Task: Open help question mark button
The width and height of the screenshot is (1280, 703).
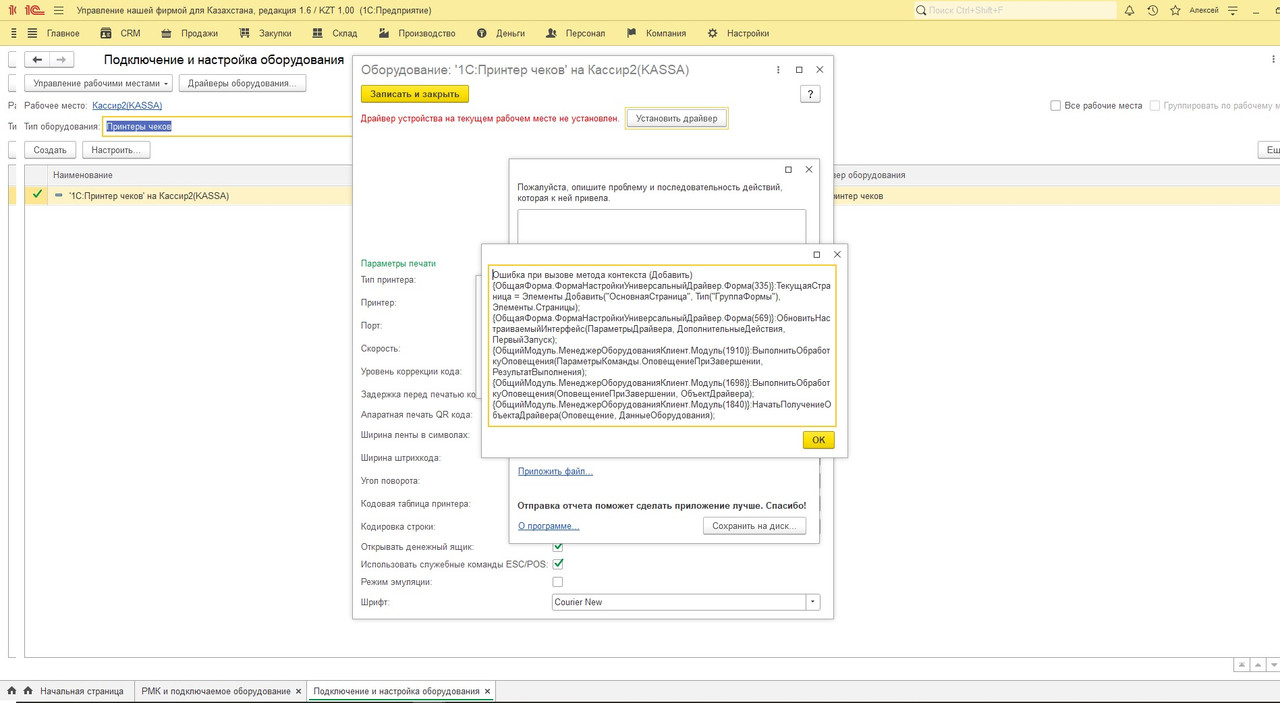Action: point(811,94)
